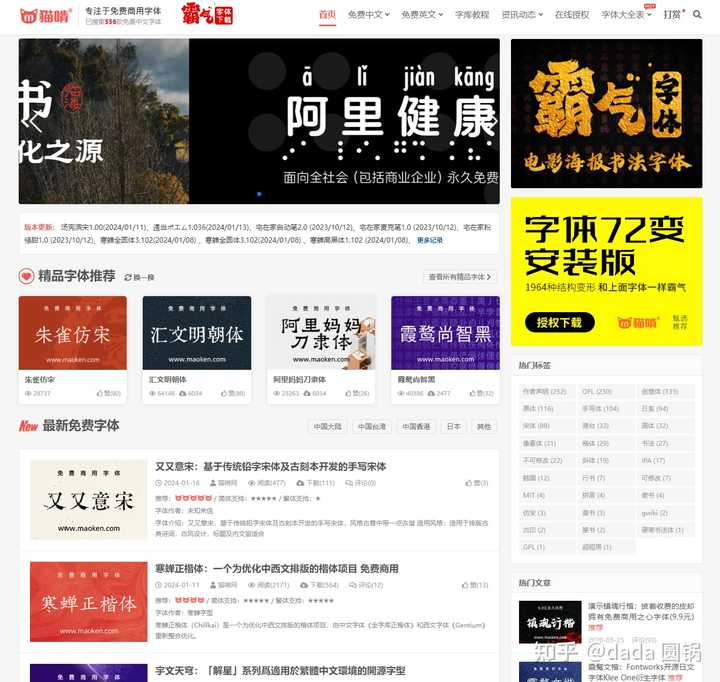Open the 阿里妈妈刀隶体 font card thumbnail
The width and height of the screenshot is (720, 682).
click(x=321, y=333)
